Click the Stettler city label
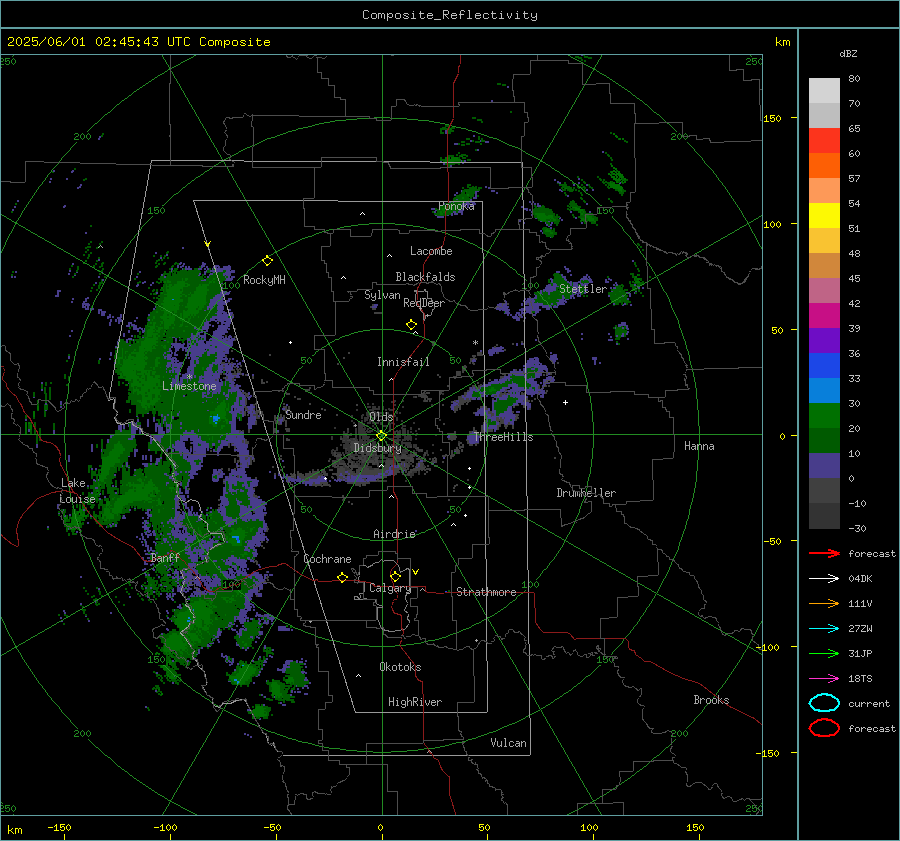This screenshot has height=841, width=900. (583, 289)
